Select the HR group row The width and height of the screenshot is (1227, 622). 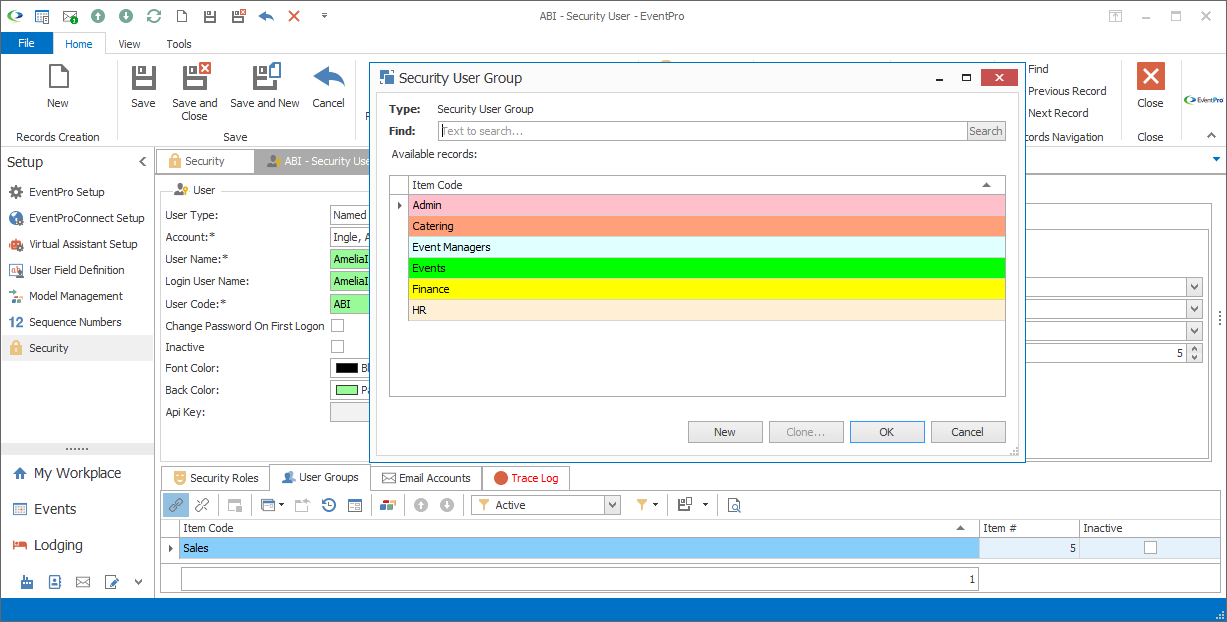coord(706,310)
